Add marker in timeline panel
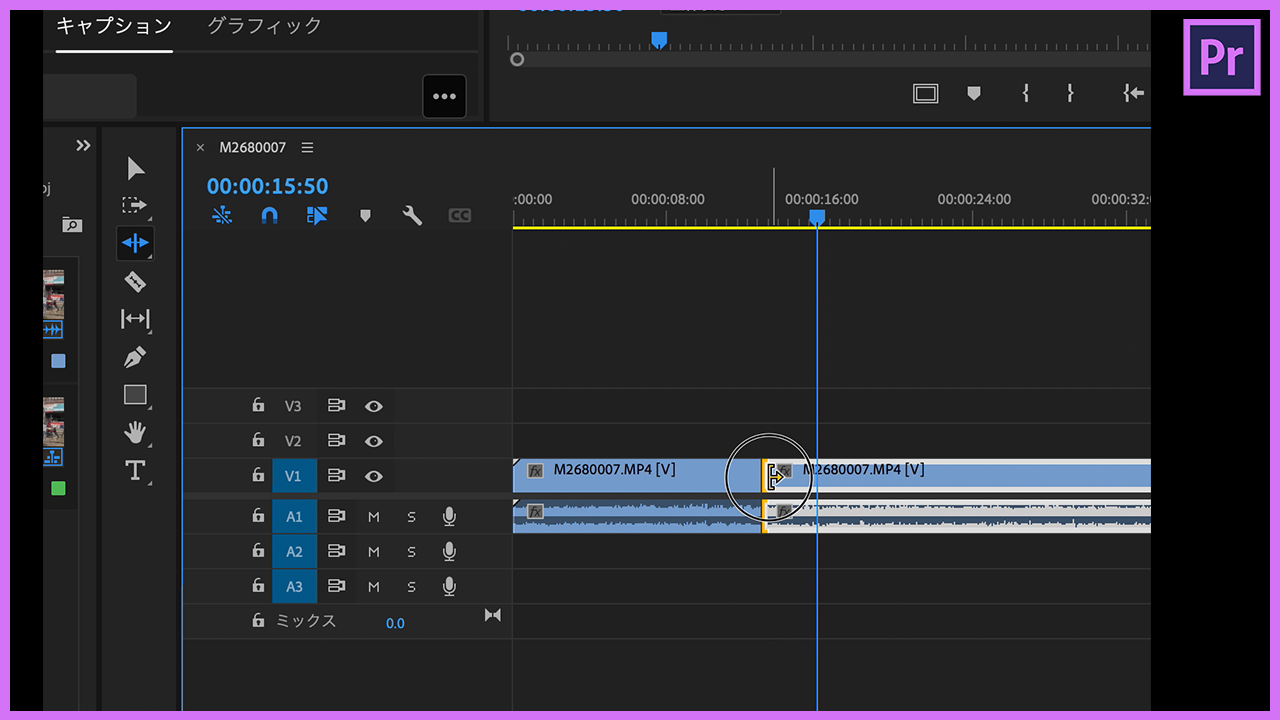The height and width of the screenshot is (720, 1280). [x=365, y=215]
